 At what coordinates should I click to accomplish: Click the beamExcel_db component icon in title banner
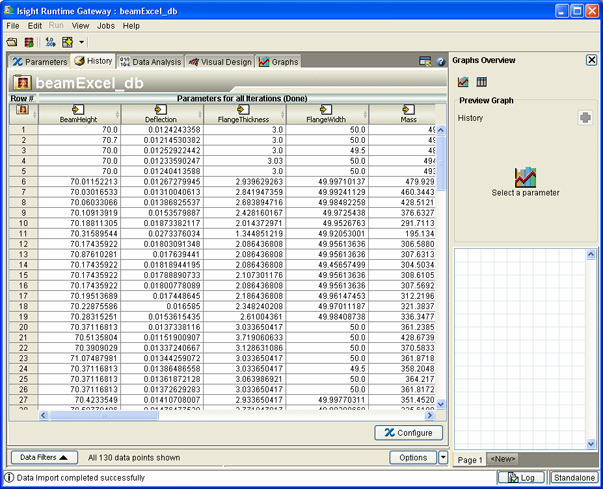(22, 82)
